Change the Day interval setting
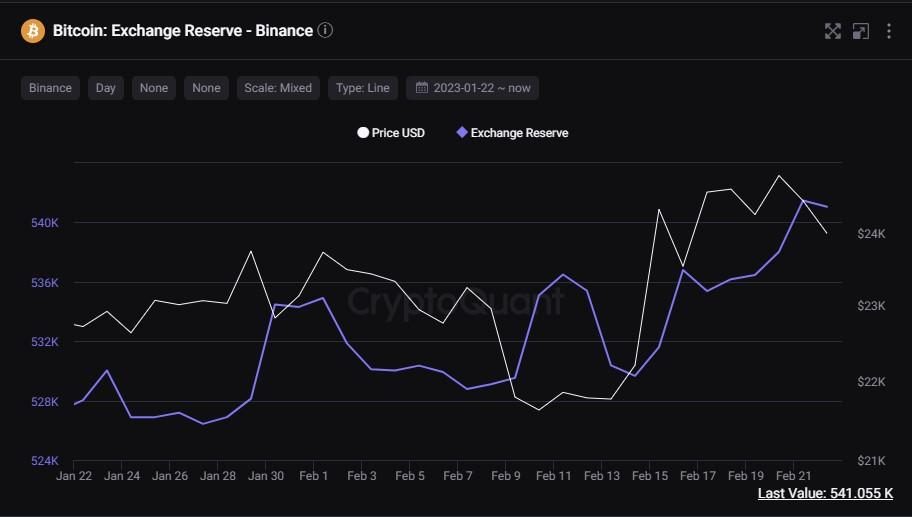This screenshot has height=517, width=912. point(105,88)
